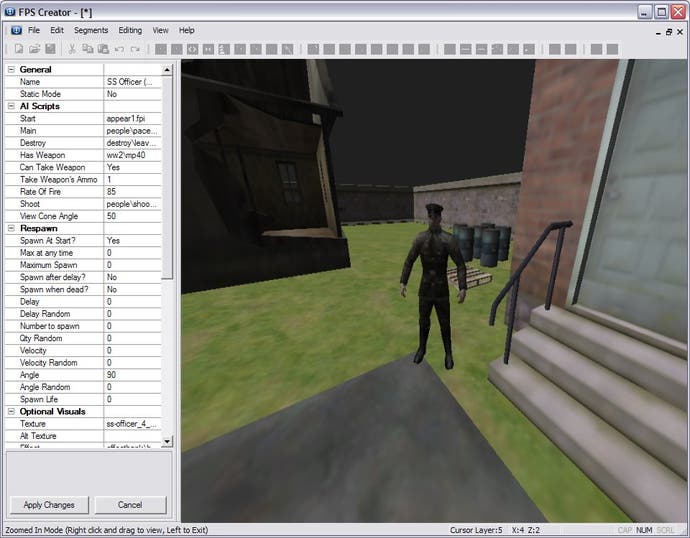Click the Cut scissors toolbar icon
This screenshot has height=538, width=690.
click(x=71, y=49)
